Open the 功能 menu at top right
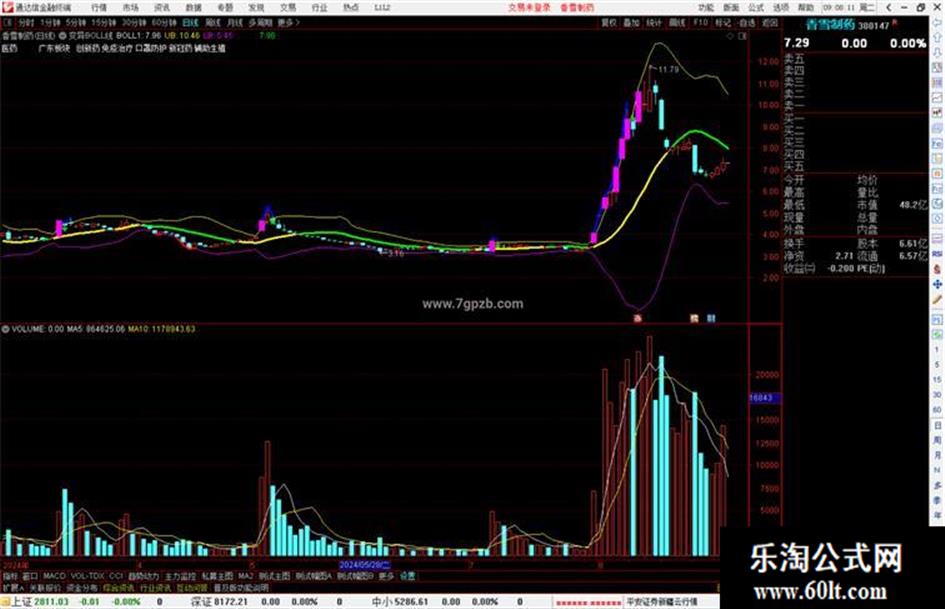945x609 pixels. [706, 8]
